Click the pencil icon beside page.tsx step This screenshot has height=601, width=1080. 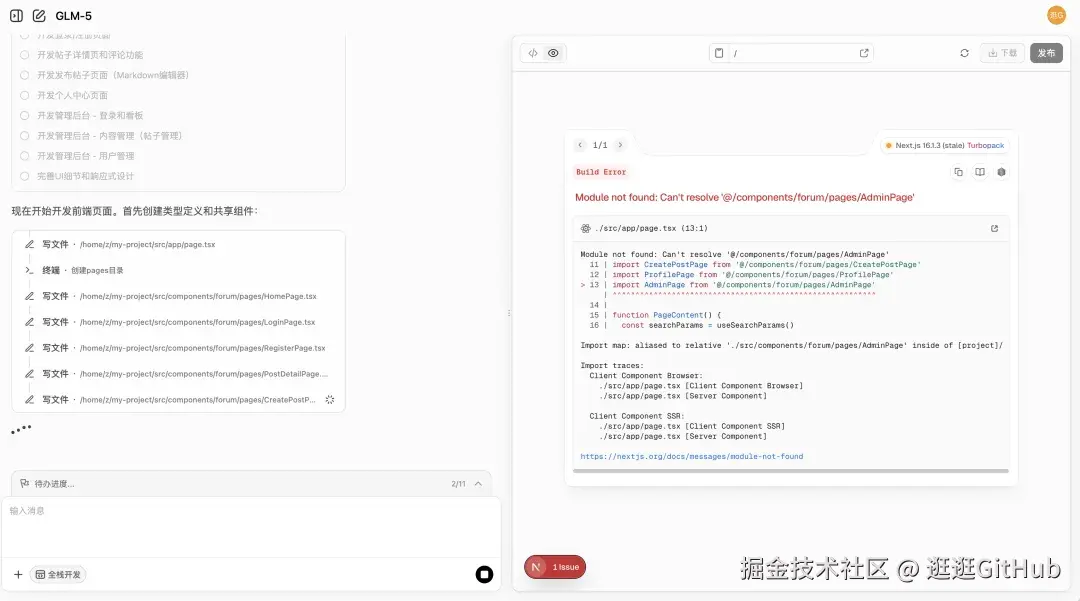tap(30, 244)
